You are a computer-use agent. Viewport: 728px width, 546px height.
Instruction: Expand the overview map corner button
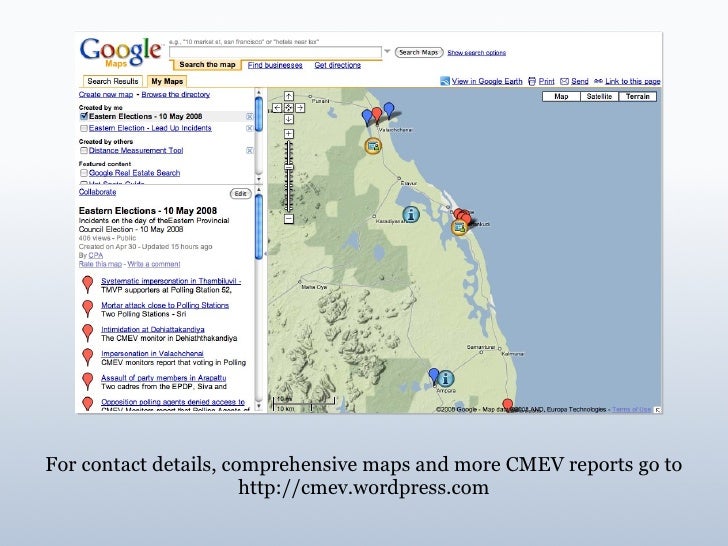pos(657,410)
